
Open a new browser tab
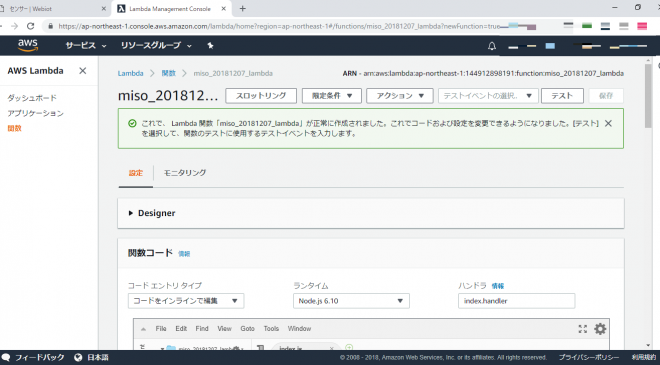pos(242,8)
